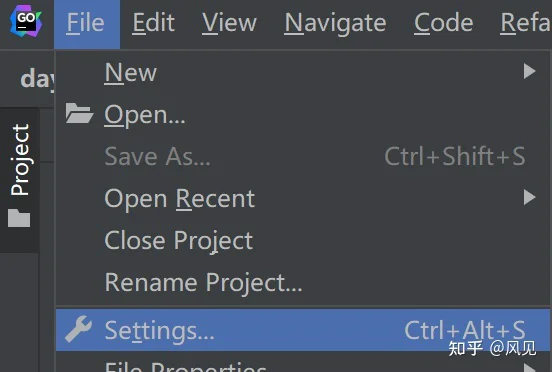Choose Close Project from the menu
This screenshot has height=372, width=552.
pos(303,240)
